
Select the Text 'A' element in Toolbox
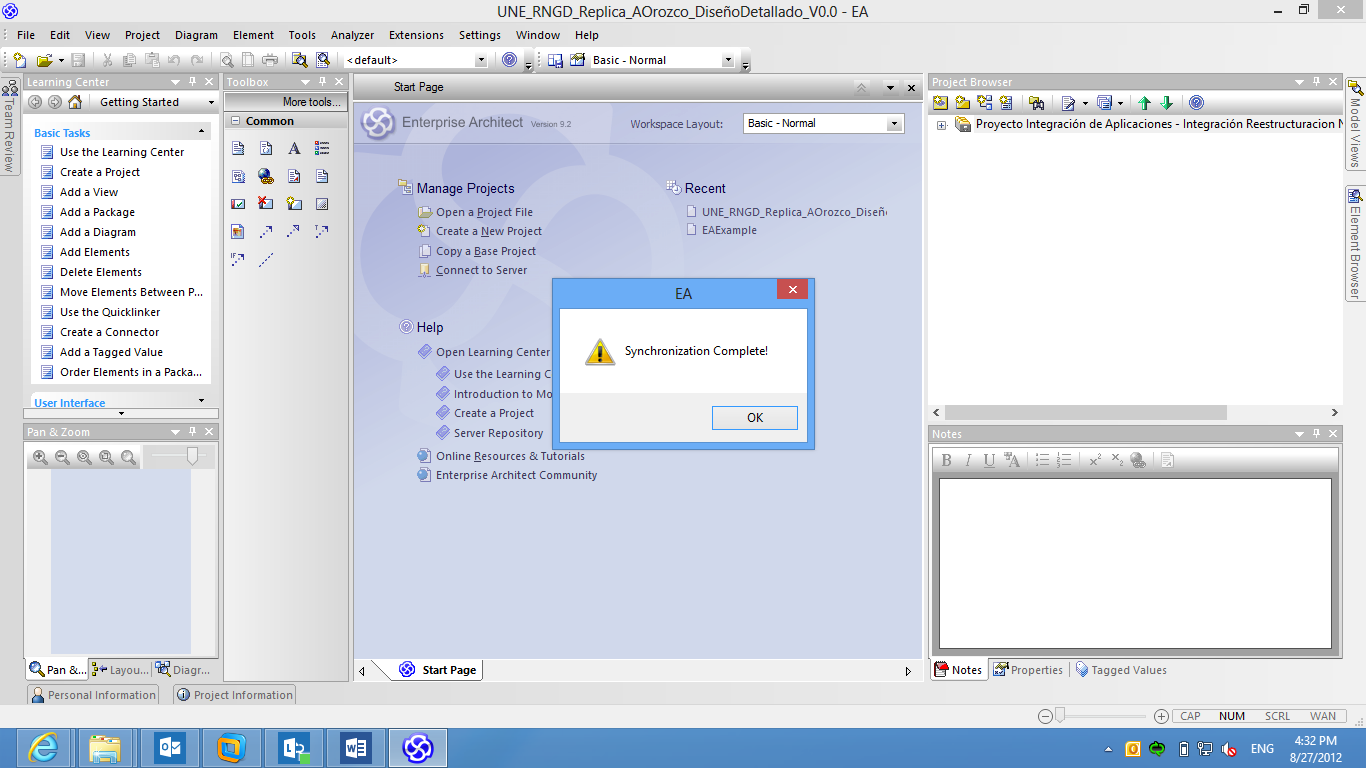coord(294,148)
